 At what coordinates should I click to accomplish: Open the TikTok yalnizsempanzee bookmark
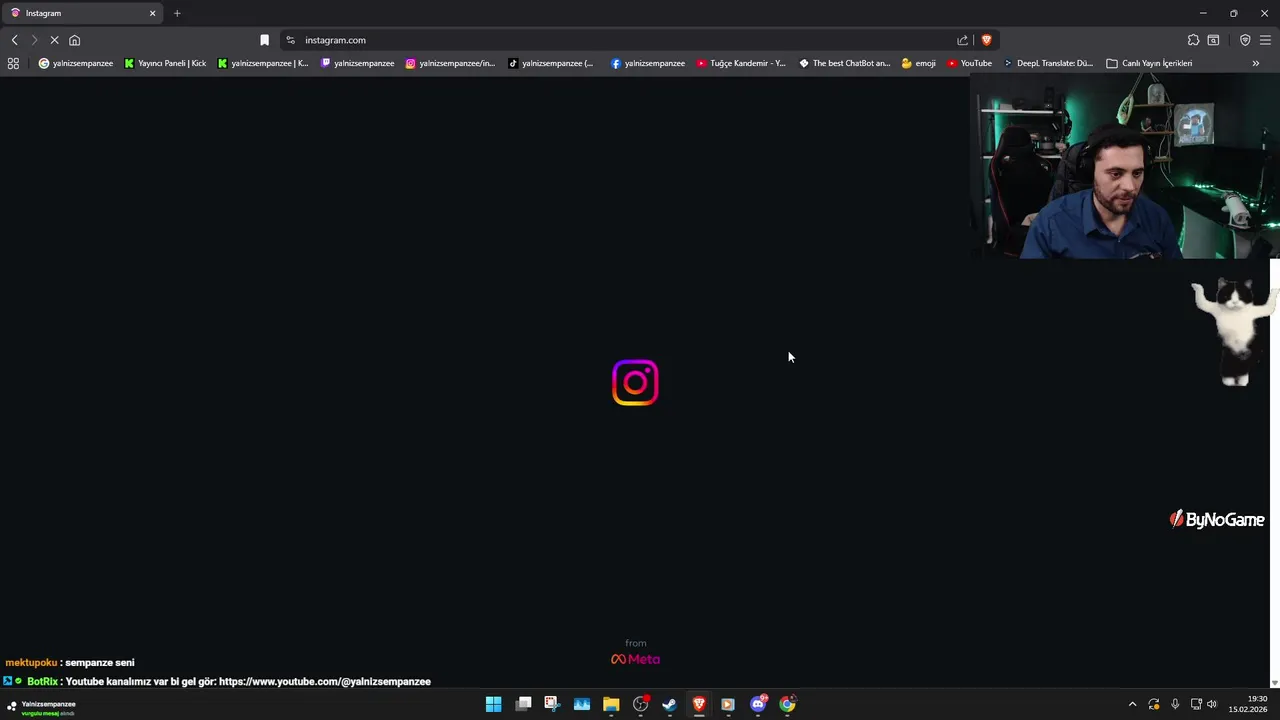551,63
